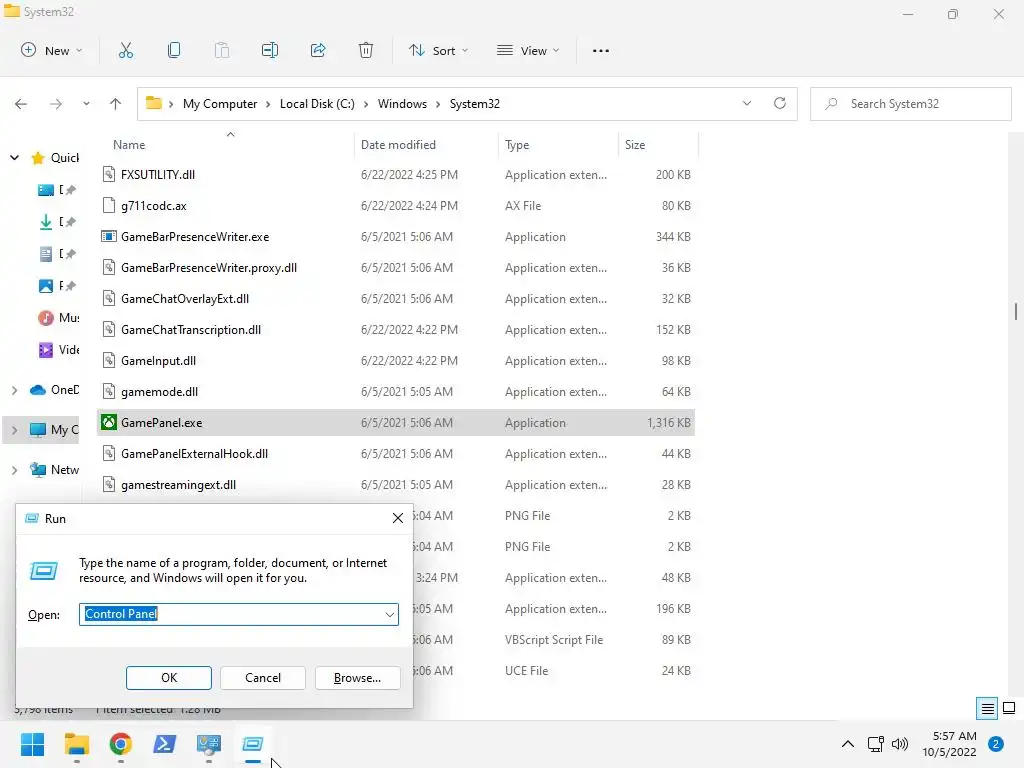Open the network icon in system tray
Image resolution: width=1024 pixels, height=768 pixels.
click(x=876, y=744)
